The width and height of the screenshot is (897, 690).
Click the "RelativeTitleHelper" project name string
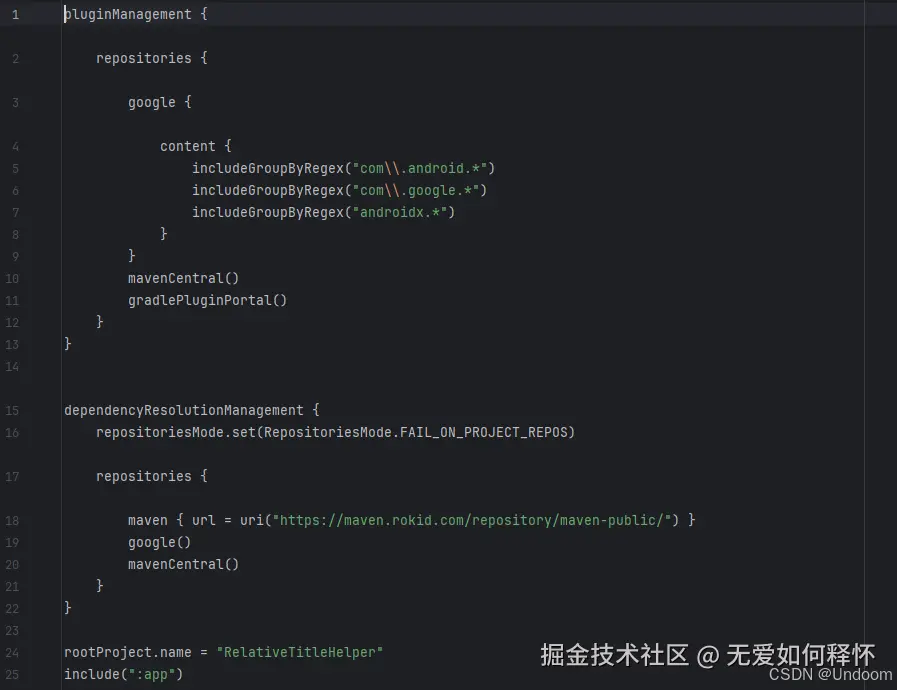click(x=300, y=652)
